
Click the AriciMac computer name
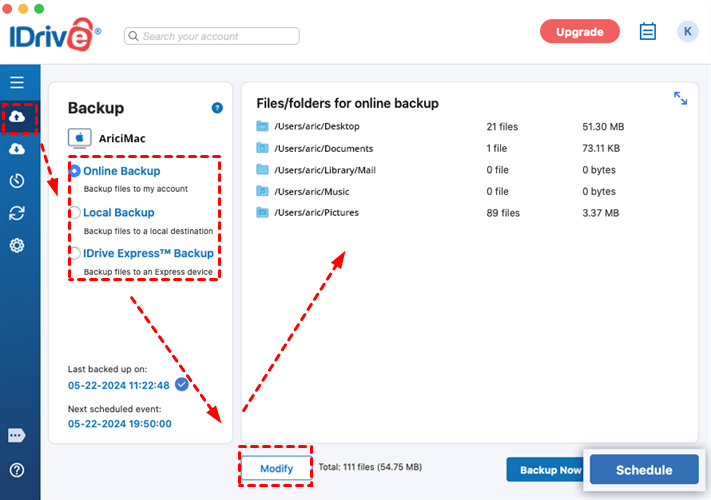point(122,138)
